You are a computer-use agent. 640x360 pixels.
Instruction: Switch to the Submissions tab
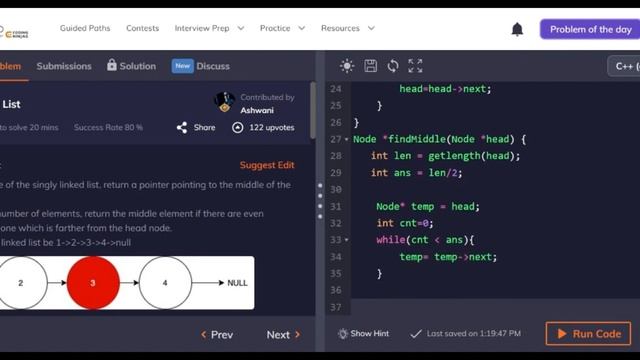click(x=64, y=66)
